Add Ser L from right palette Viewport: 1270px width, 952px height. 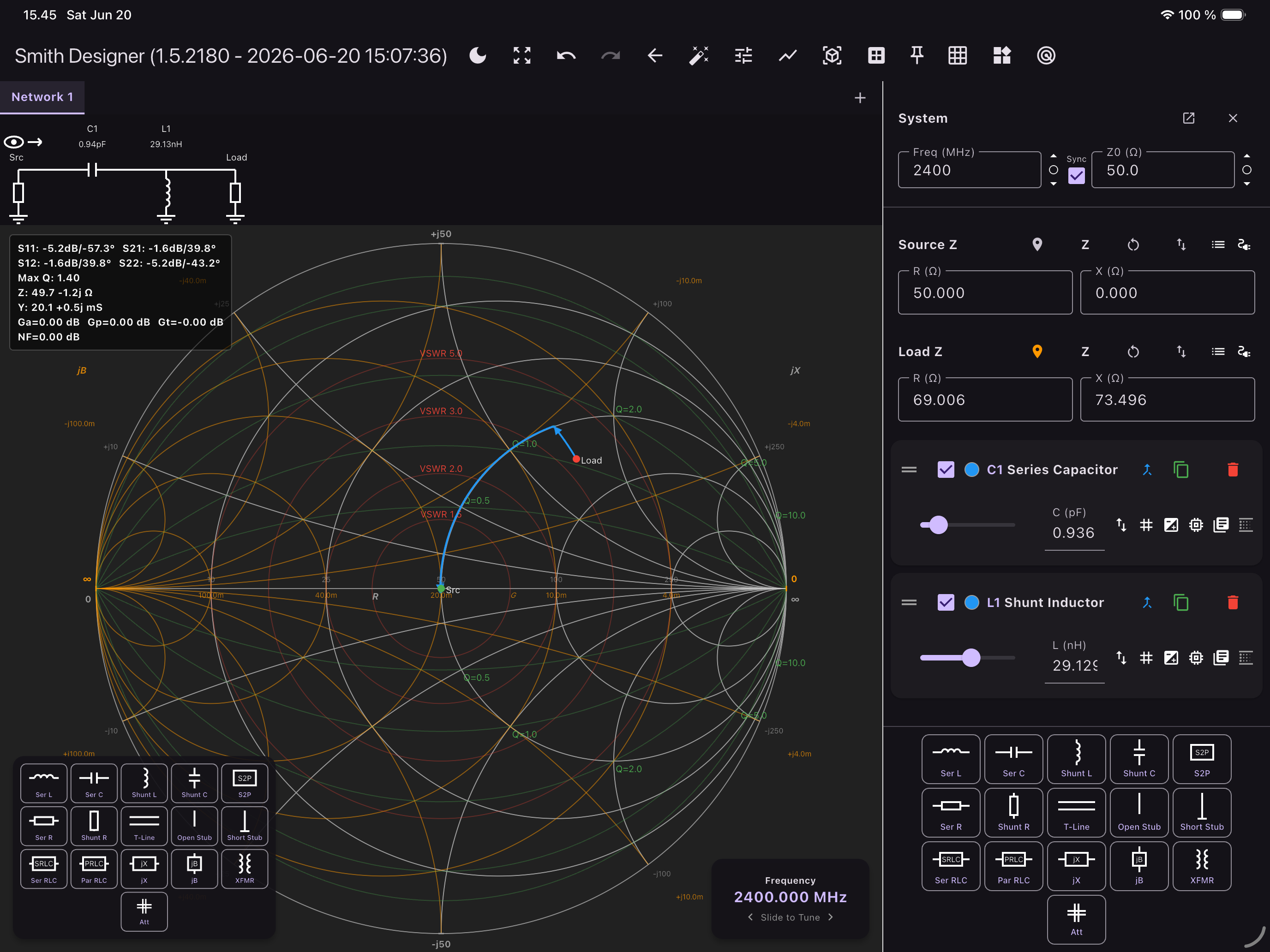(951, 759)
